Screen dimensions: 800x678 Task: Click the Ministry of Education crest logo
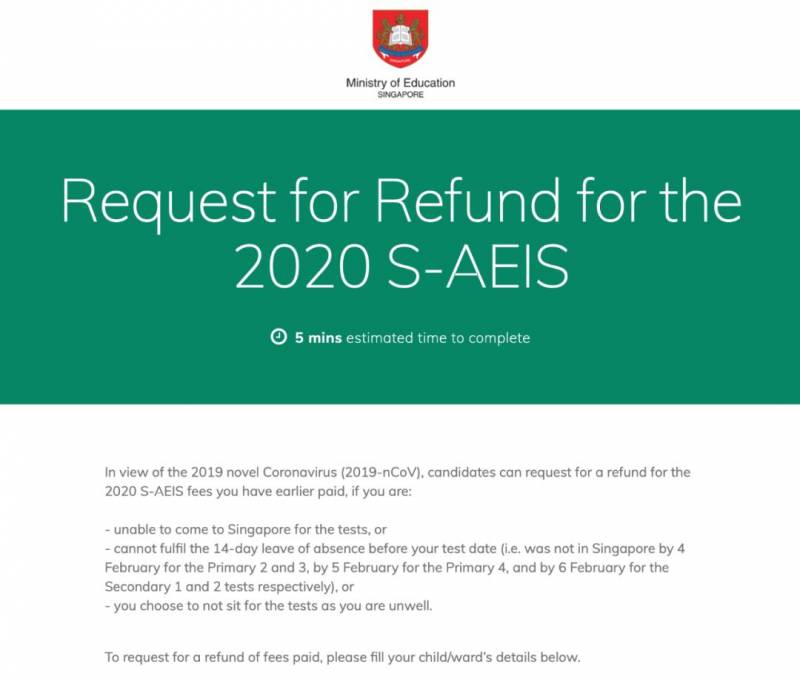click(400, 39)
